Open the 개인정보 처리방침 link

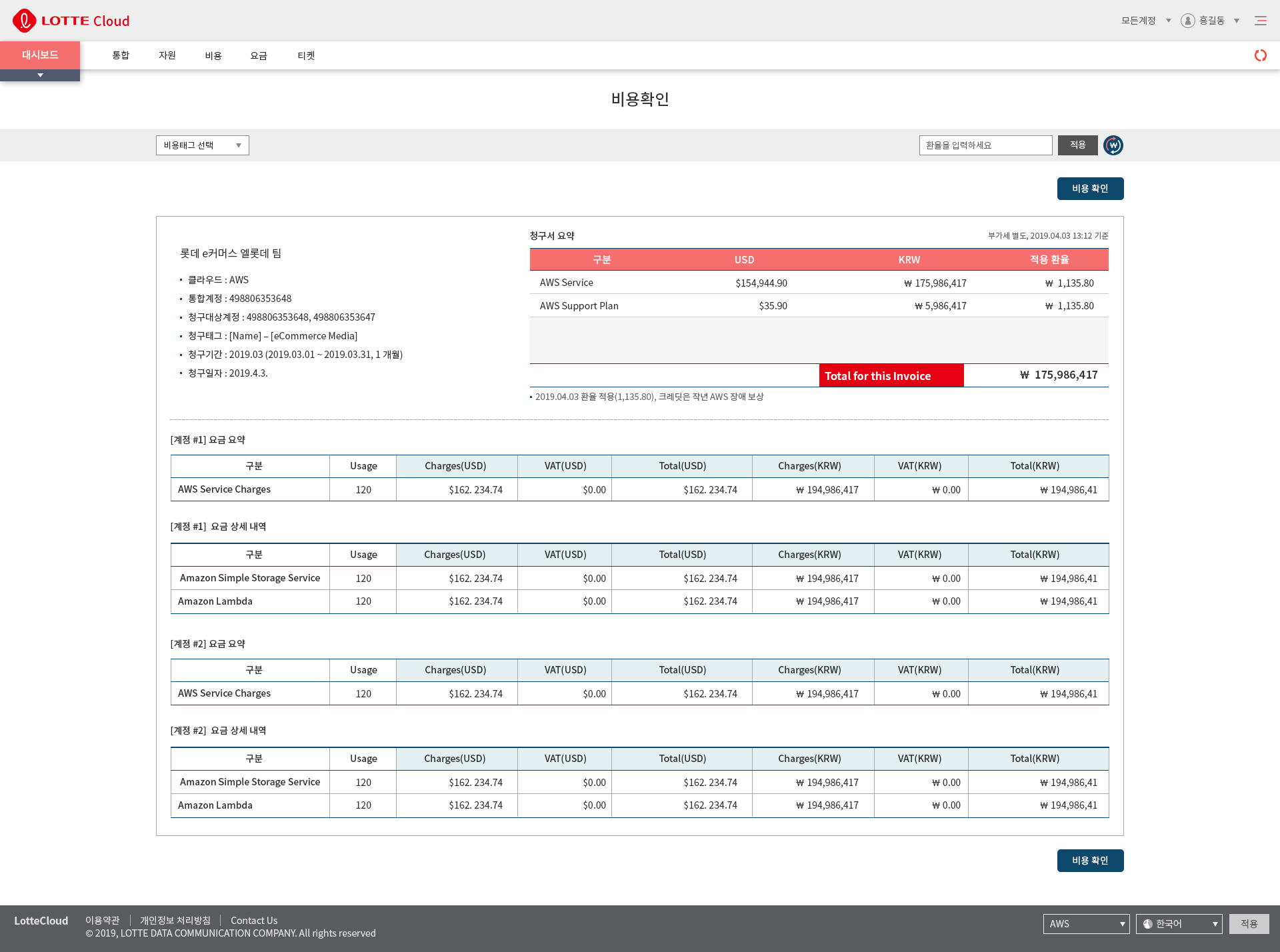click(x=175, y=921)
